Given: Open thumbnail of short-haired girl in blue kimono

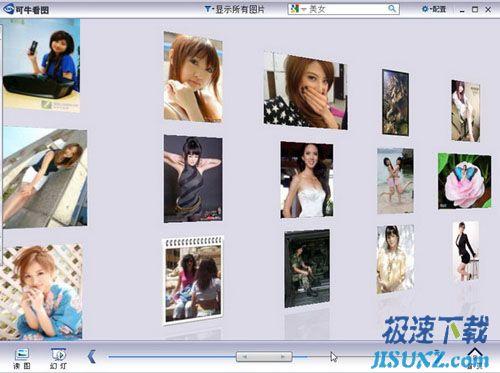Looking at the screenshot, I should pyautogui.click(x=41, y=291).
